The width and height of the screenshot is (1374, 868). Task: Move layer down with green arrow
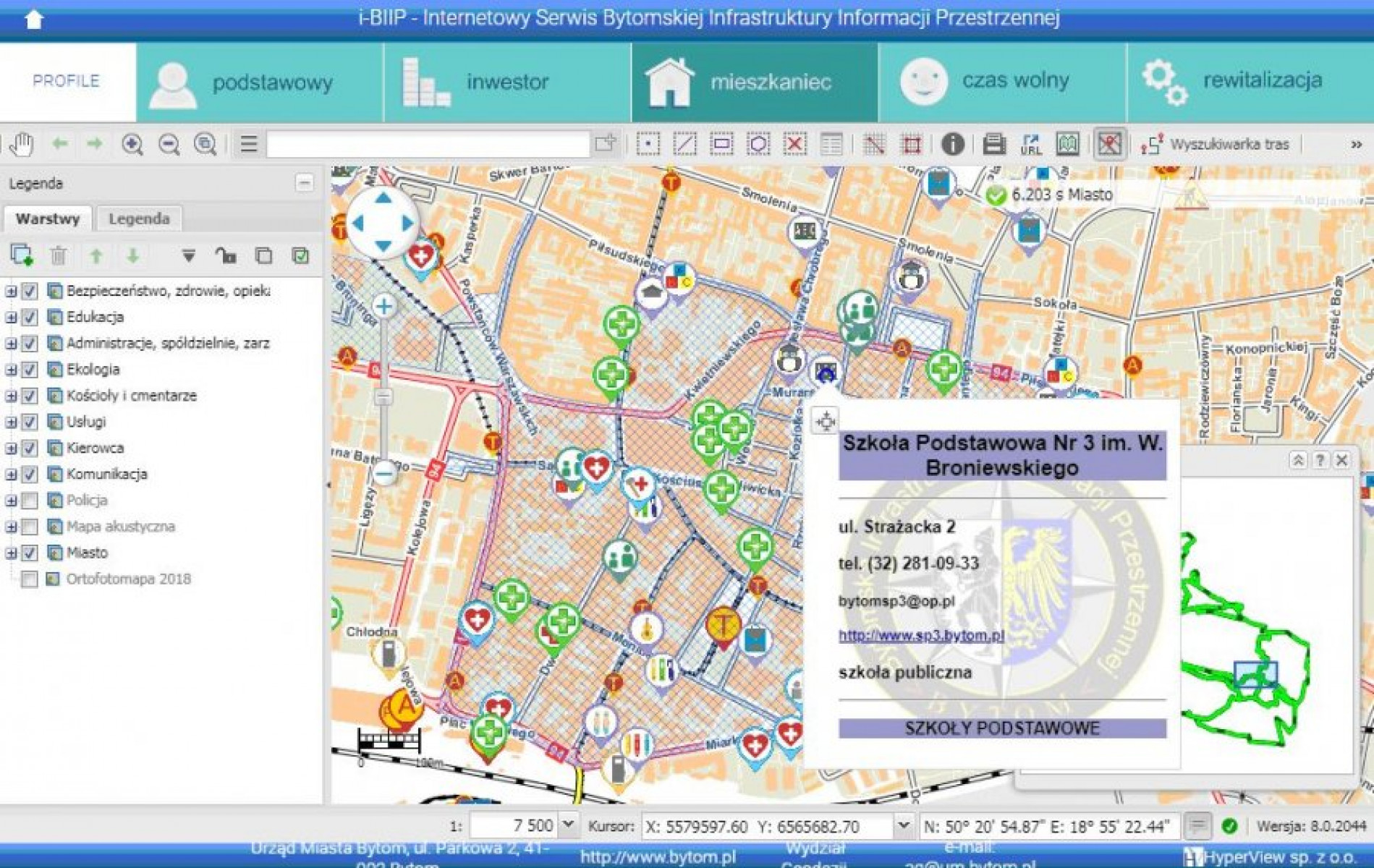[132, 255]
